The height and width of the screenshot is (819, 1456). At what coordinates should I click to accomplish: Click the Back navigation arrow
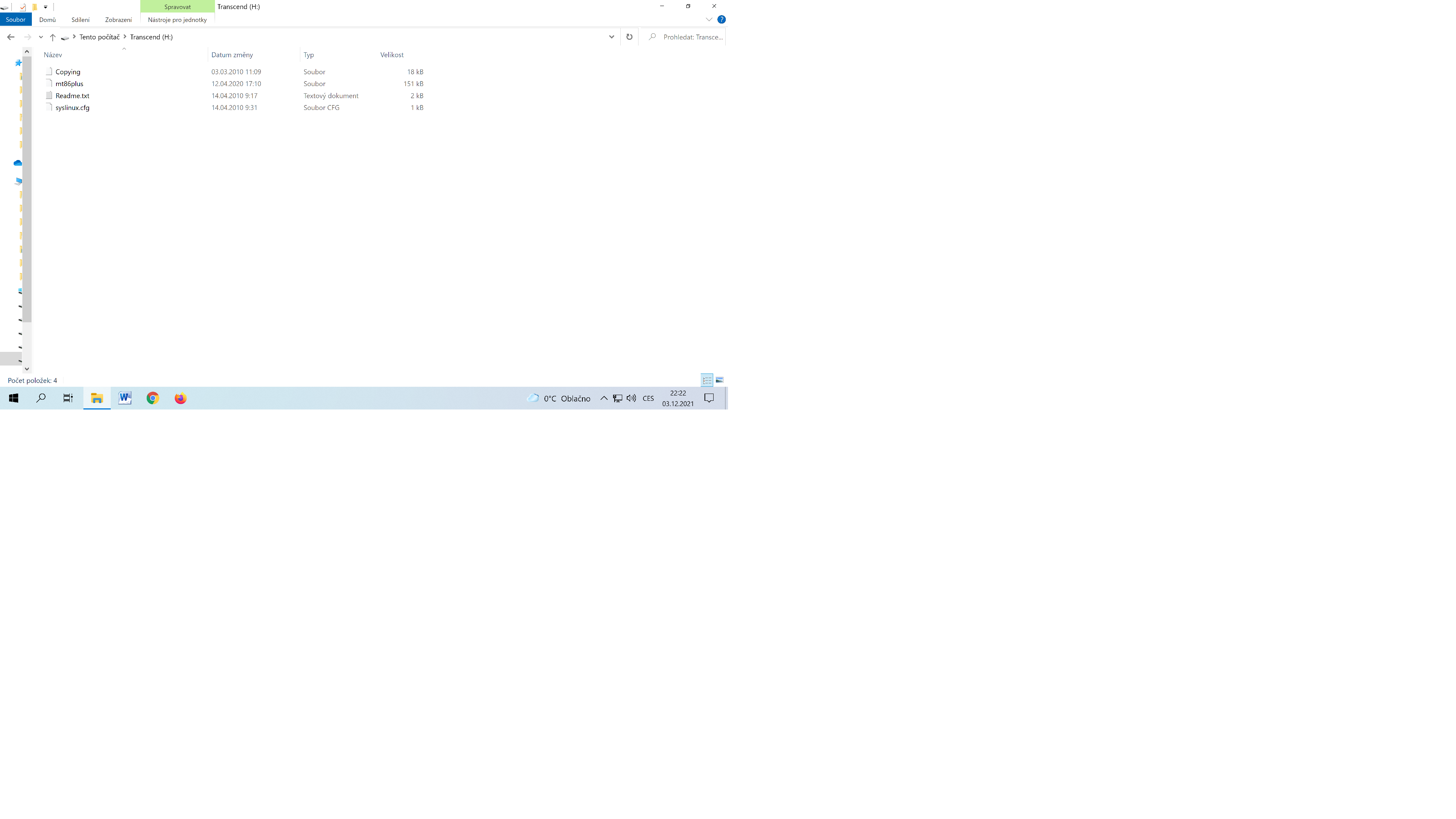(x=11, y=37)
